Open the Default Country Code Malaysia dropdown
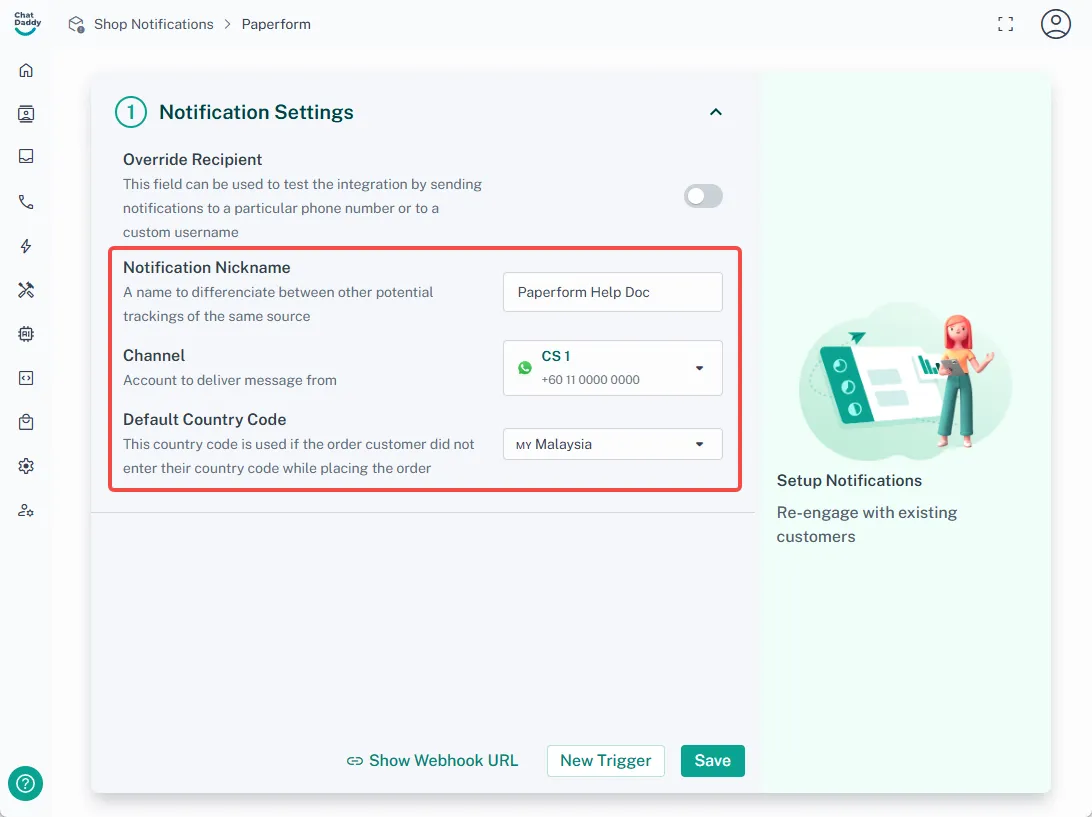This screenshot has height=817, width=1092. tap(612, 444)
